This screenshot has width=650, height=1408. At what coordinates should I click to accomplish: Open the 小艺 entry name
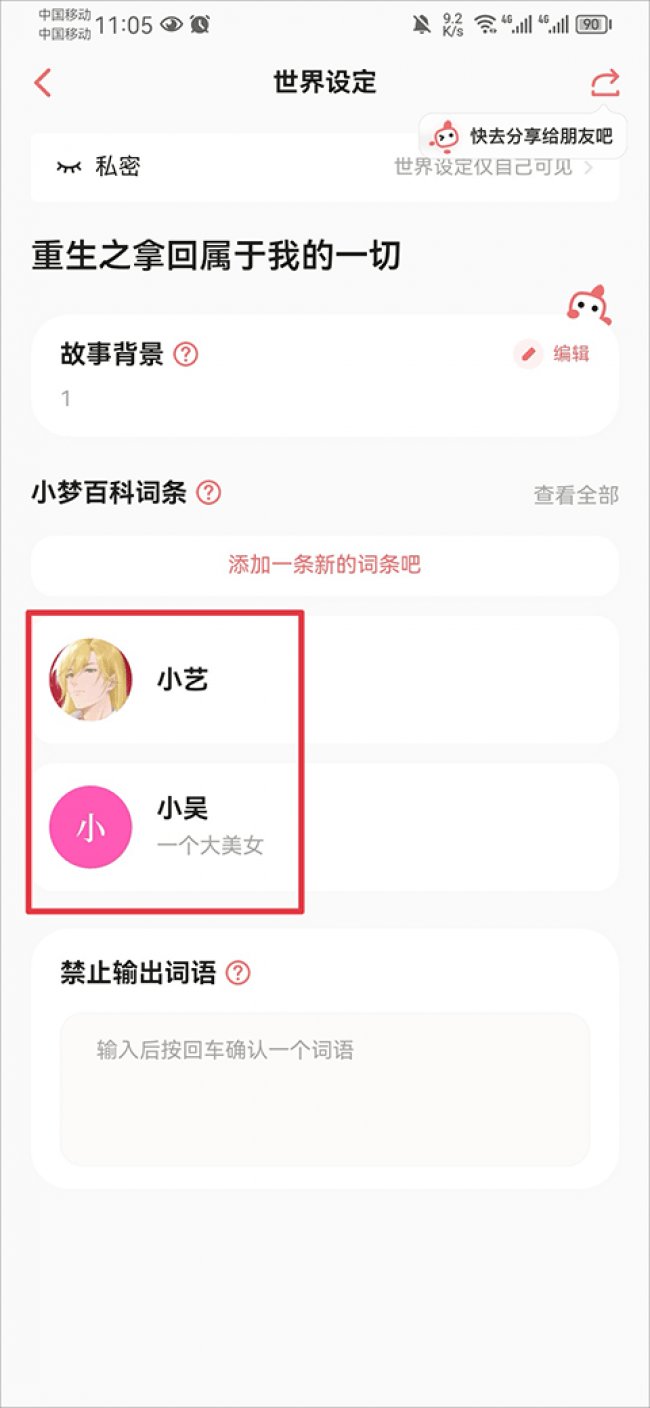click(x=182, y=680)
